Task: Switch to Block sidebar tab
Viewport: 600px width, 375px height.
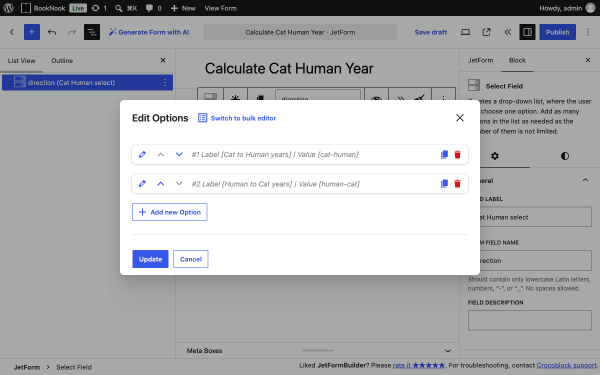Action: pos(517,60)
